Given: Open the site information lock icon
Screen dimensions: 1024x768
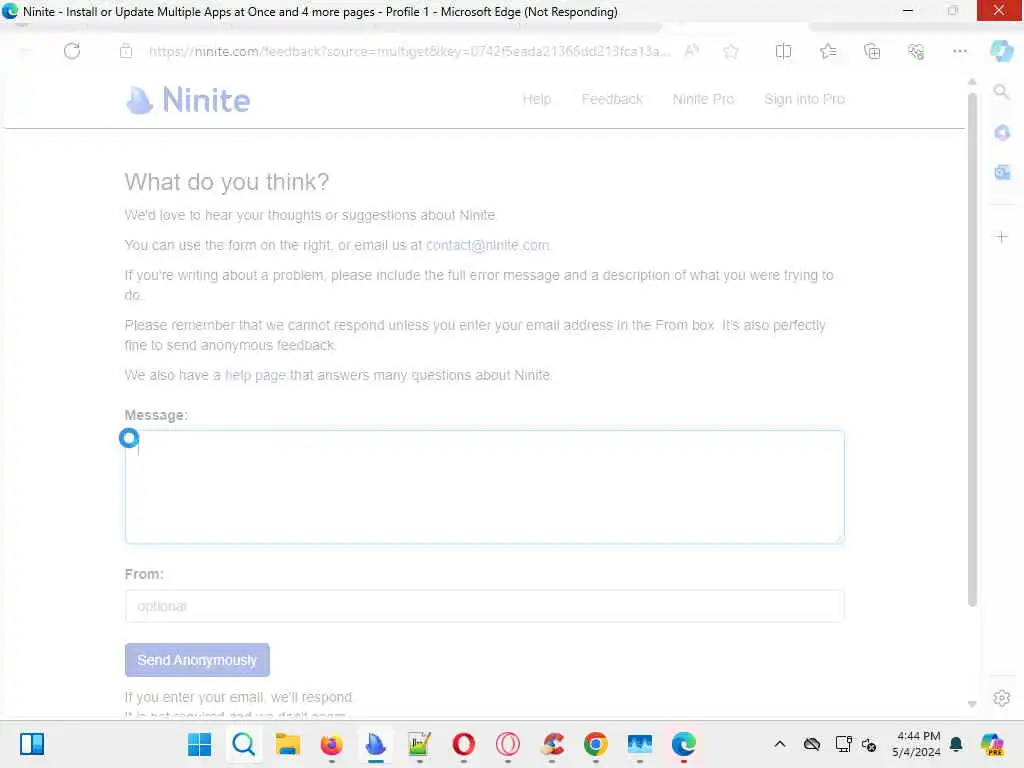Looking at the screenshot, I should tap(126, 51).
